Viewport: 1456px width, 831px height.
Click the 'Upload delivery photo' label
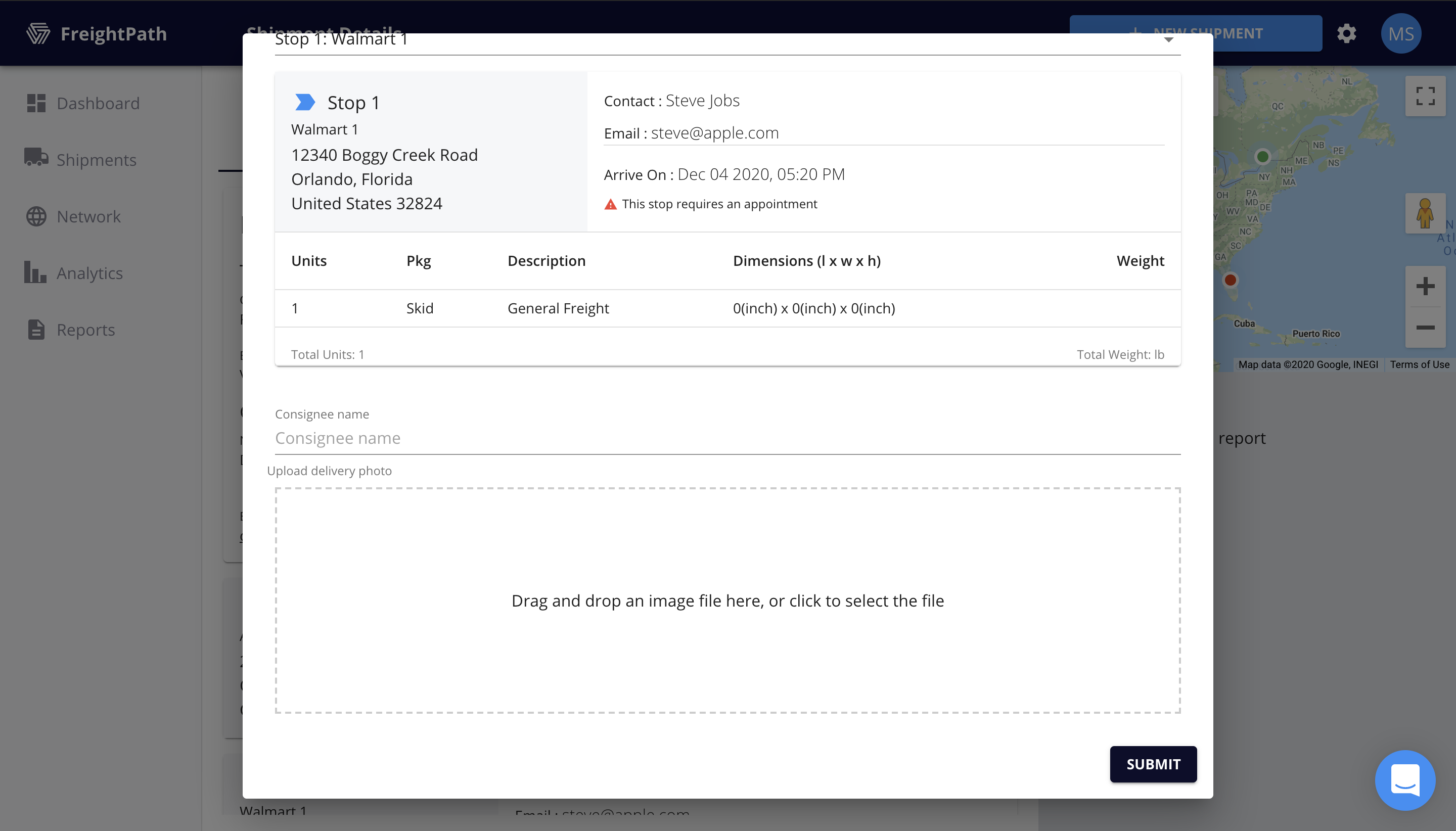(329, 471)
